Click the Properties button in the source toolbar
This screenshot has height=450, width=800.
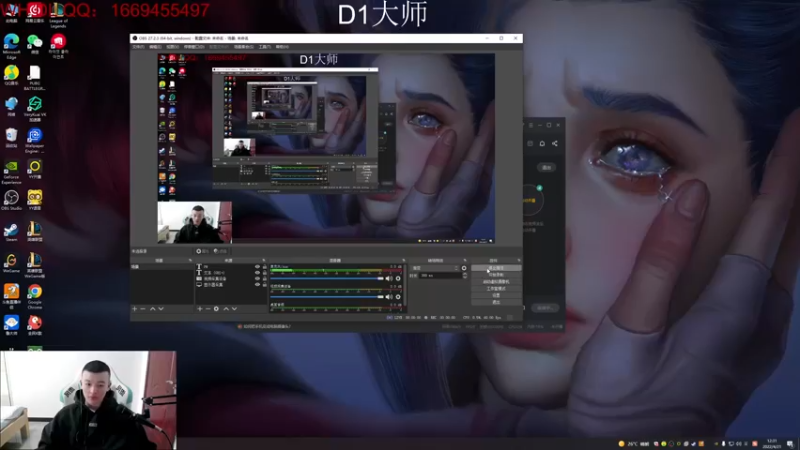click(x=202, y=251)
